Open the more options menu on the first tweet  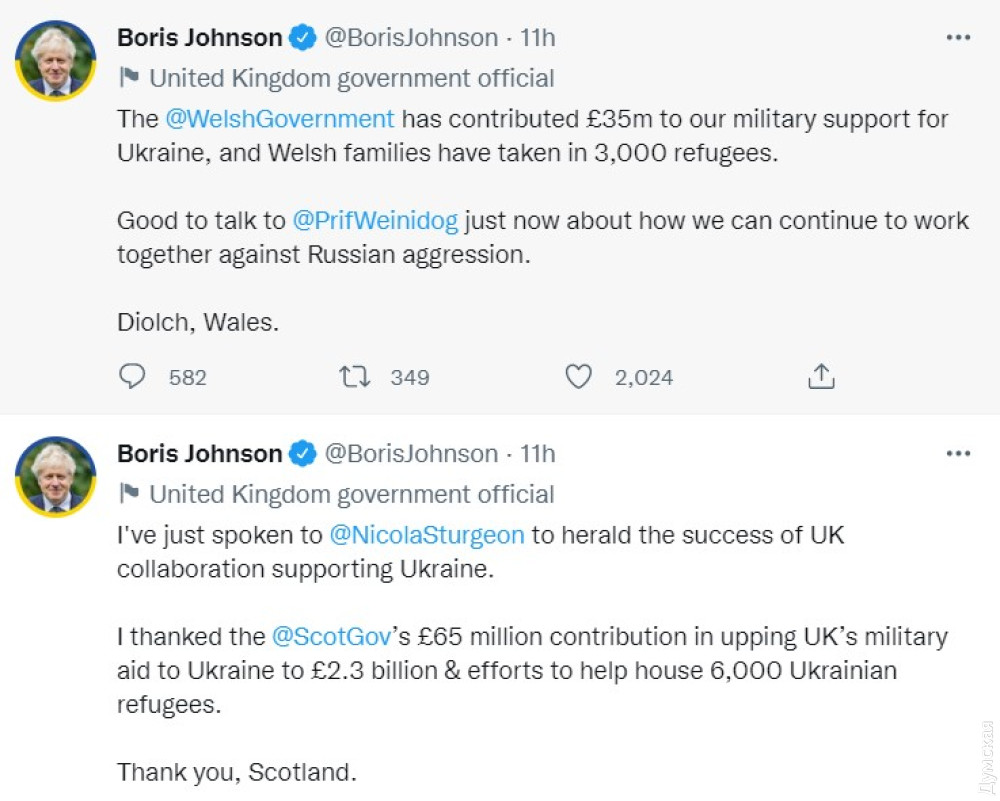coord(958,38)
